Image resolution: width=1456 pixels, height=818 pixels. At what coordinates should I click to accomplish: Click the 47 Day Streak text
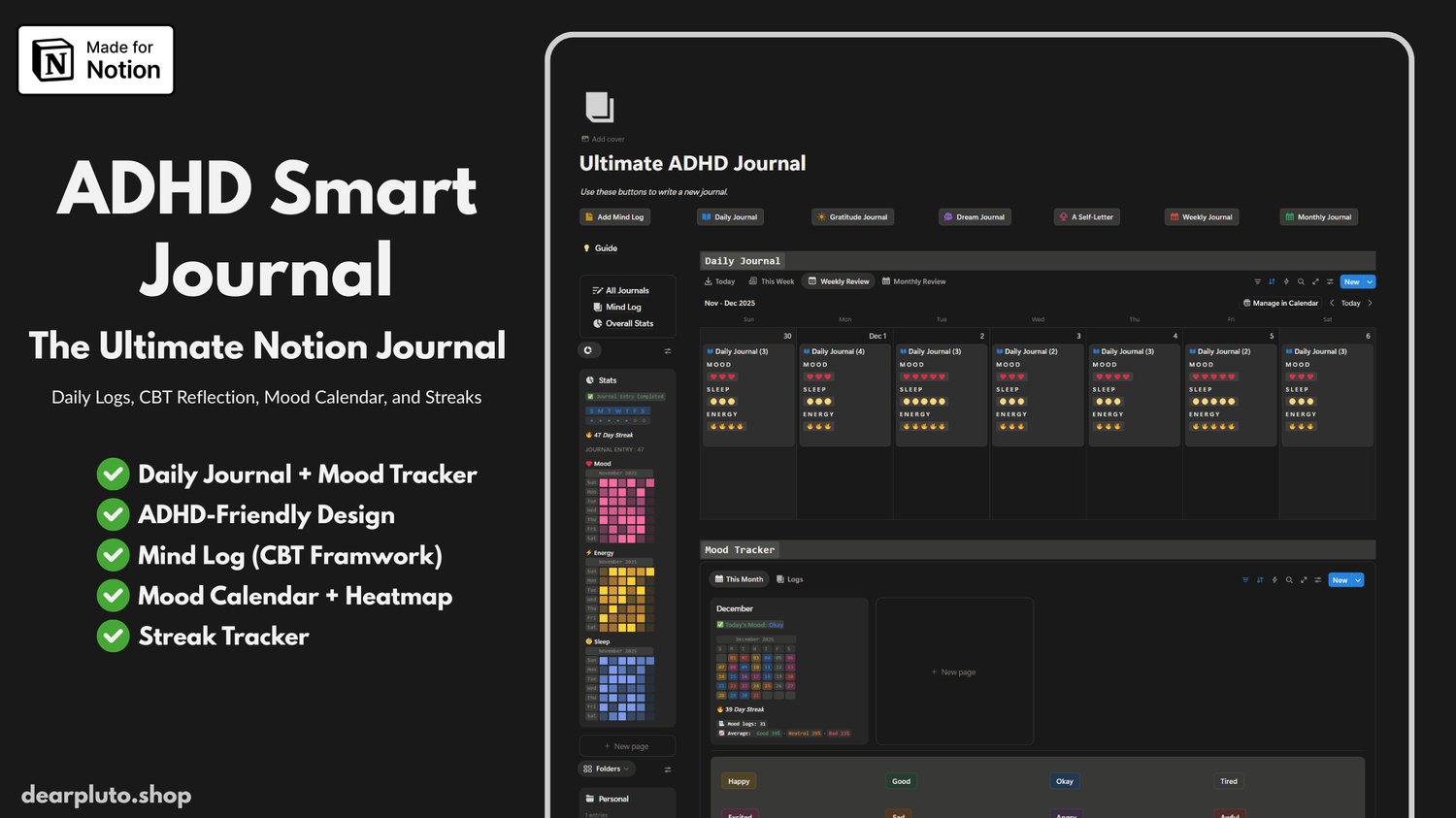coord(613,435)
